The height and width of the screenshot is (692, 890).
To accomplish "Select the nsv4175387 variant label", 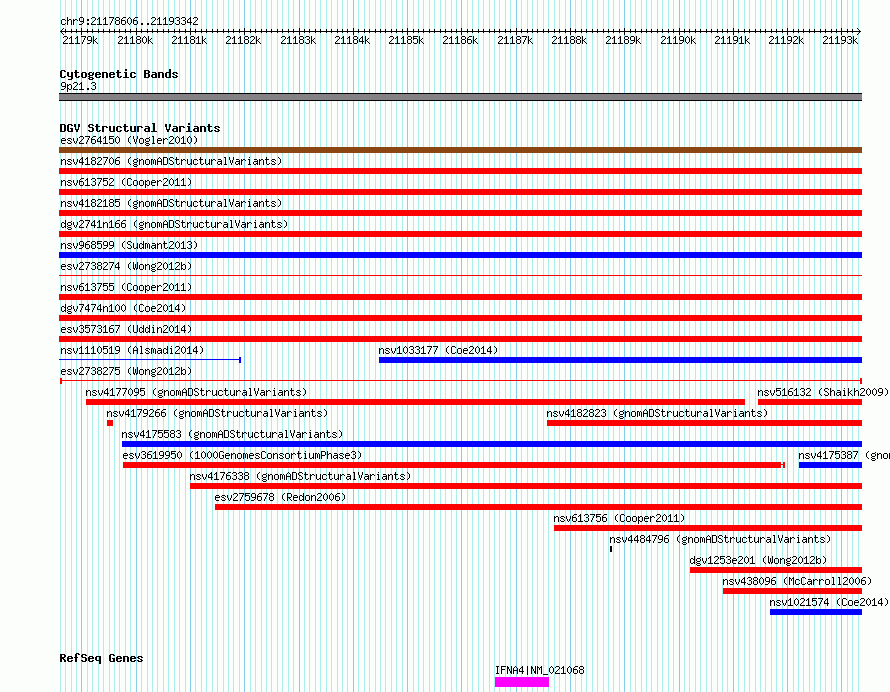I will (x=843, y=455).
